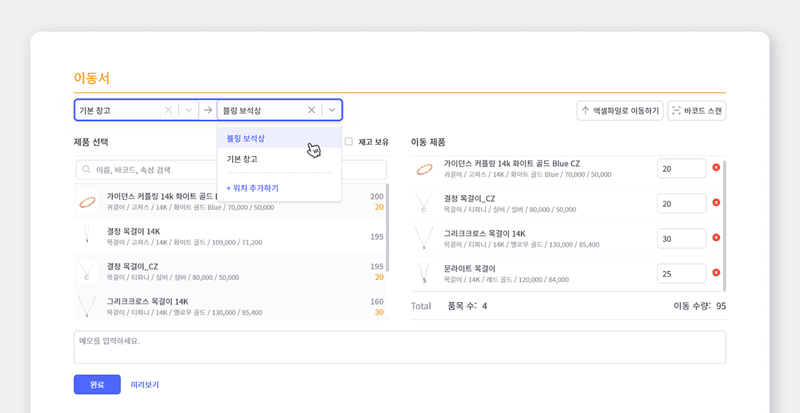The height and width of the screenshot is (413, 800).
Task: Click quantity field for 문라이트 목걸이
Action: pos(681,273)
